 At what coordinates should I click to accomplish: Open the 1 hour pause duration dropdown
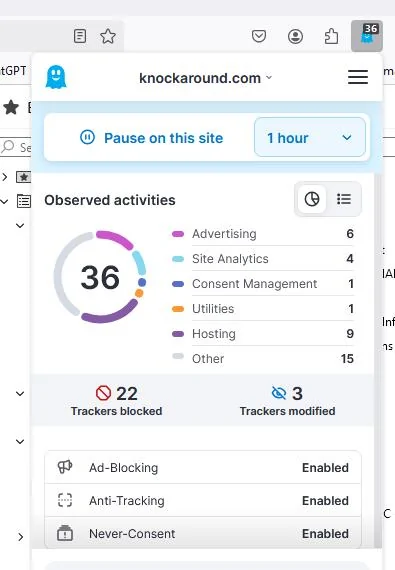(x=310, y=137)
